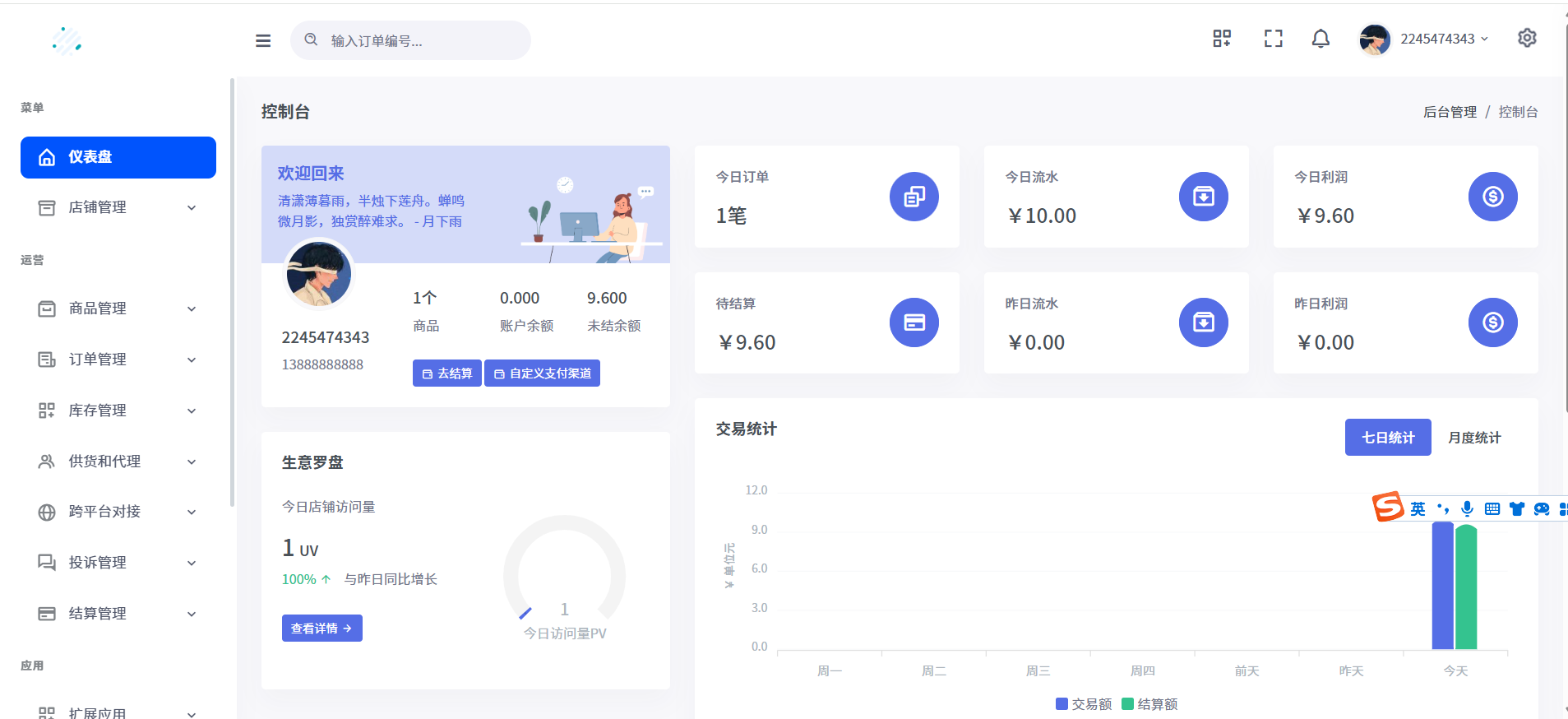Click the 投诉管理 chat icon
1568x719 pixels.
pyautogui.click(x=47, y=563)
